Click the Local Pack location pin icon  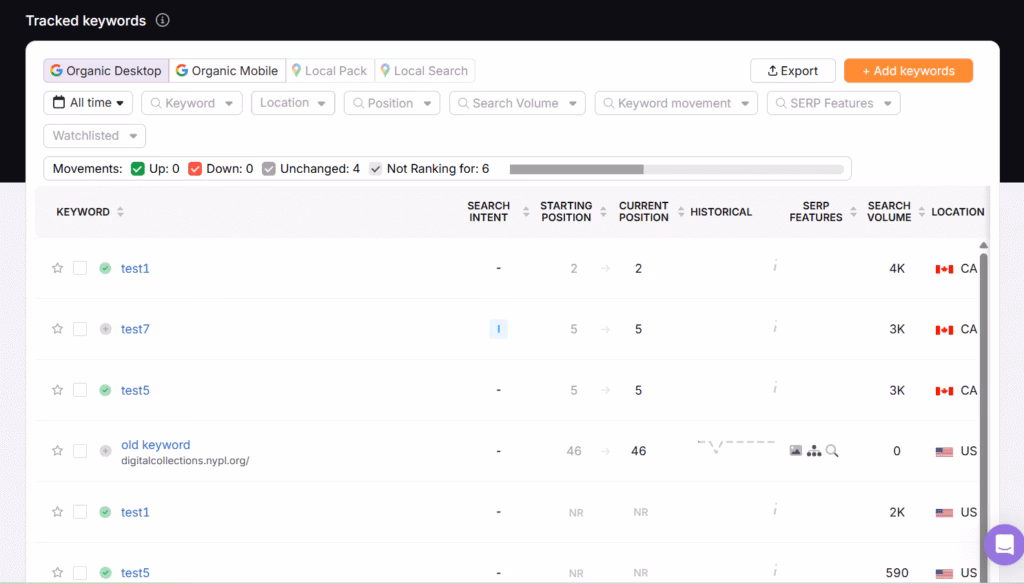pos(297,70)
